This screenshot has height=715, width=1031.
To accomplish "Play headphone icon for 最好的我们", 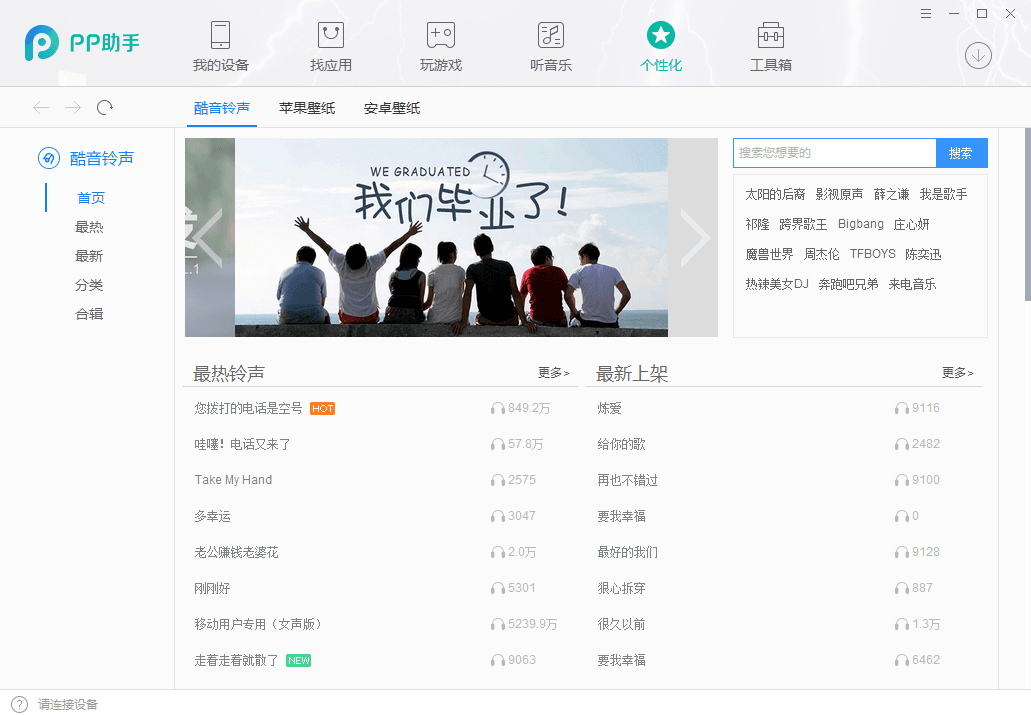I will click(901, 553).
